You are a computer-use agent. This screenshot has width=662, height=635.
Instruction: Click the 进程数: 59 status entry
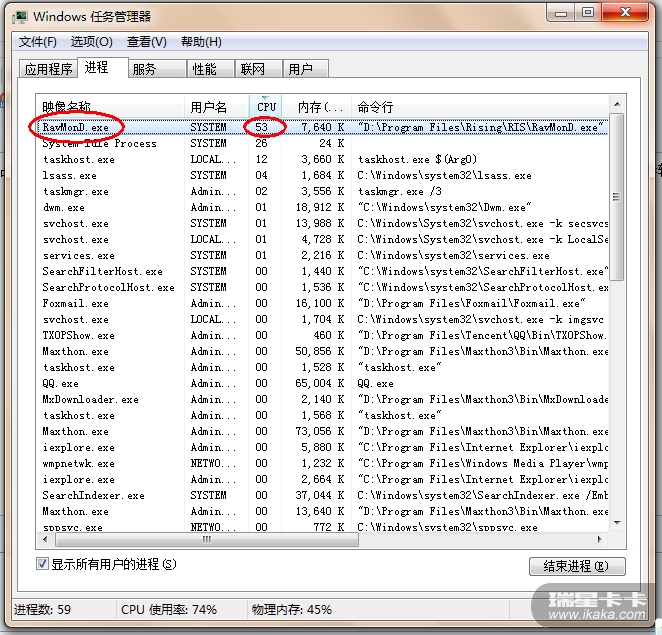pos(42,609)
